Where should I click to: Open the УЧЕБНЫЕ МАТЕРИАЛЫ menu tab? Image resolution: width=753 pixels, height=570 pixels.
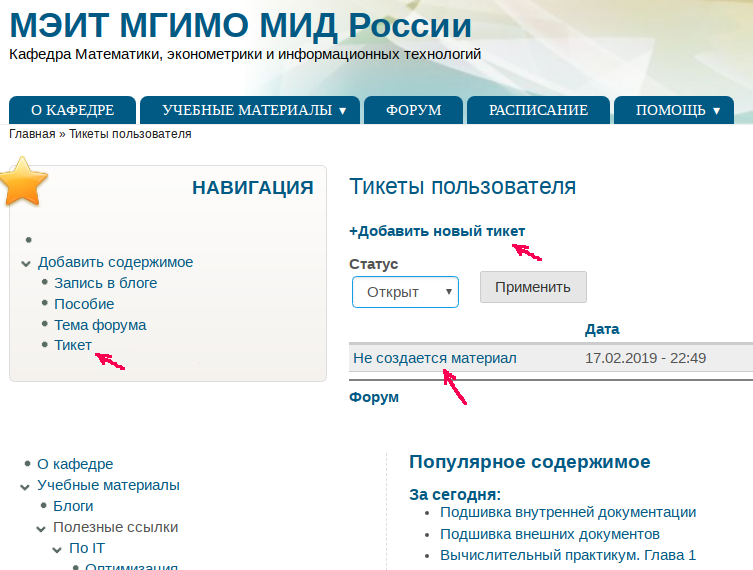[250, 110]
